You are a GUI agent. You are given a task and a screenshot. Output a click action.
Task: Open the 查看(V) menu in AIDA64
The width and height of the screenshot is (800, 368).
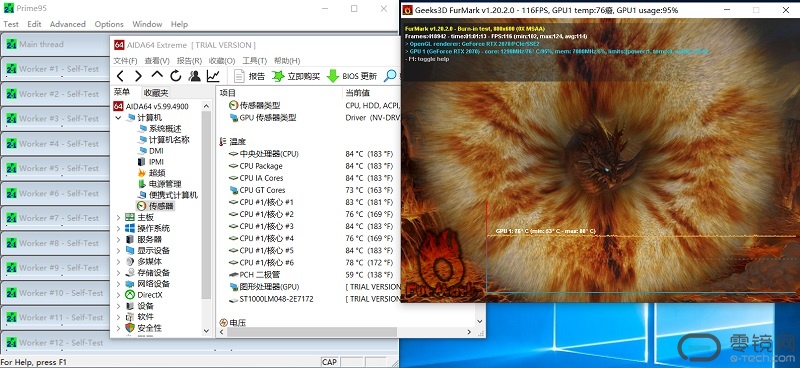tap(157, 61)
